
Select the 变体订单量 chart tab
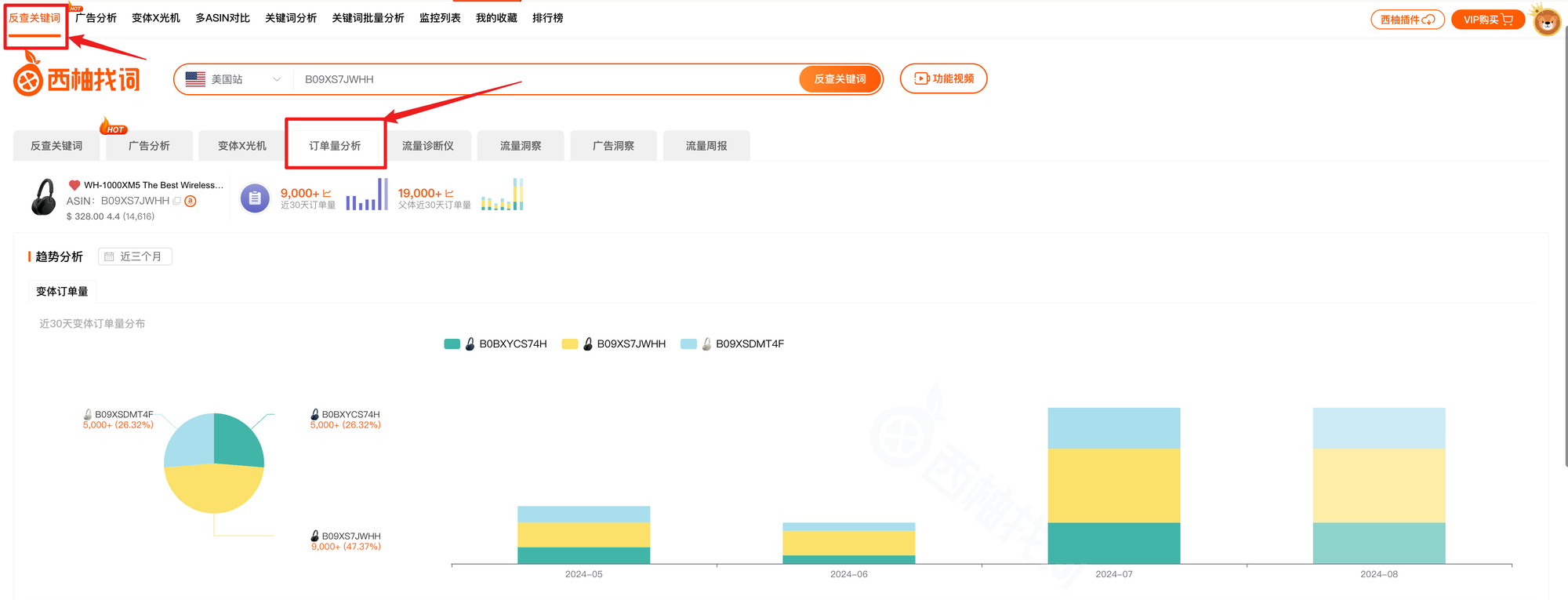coord(62,291)
